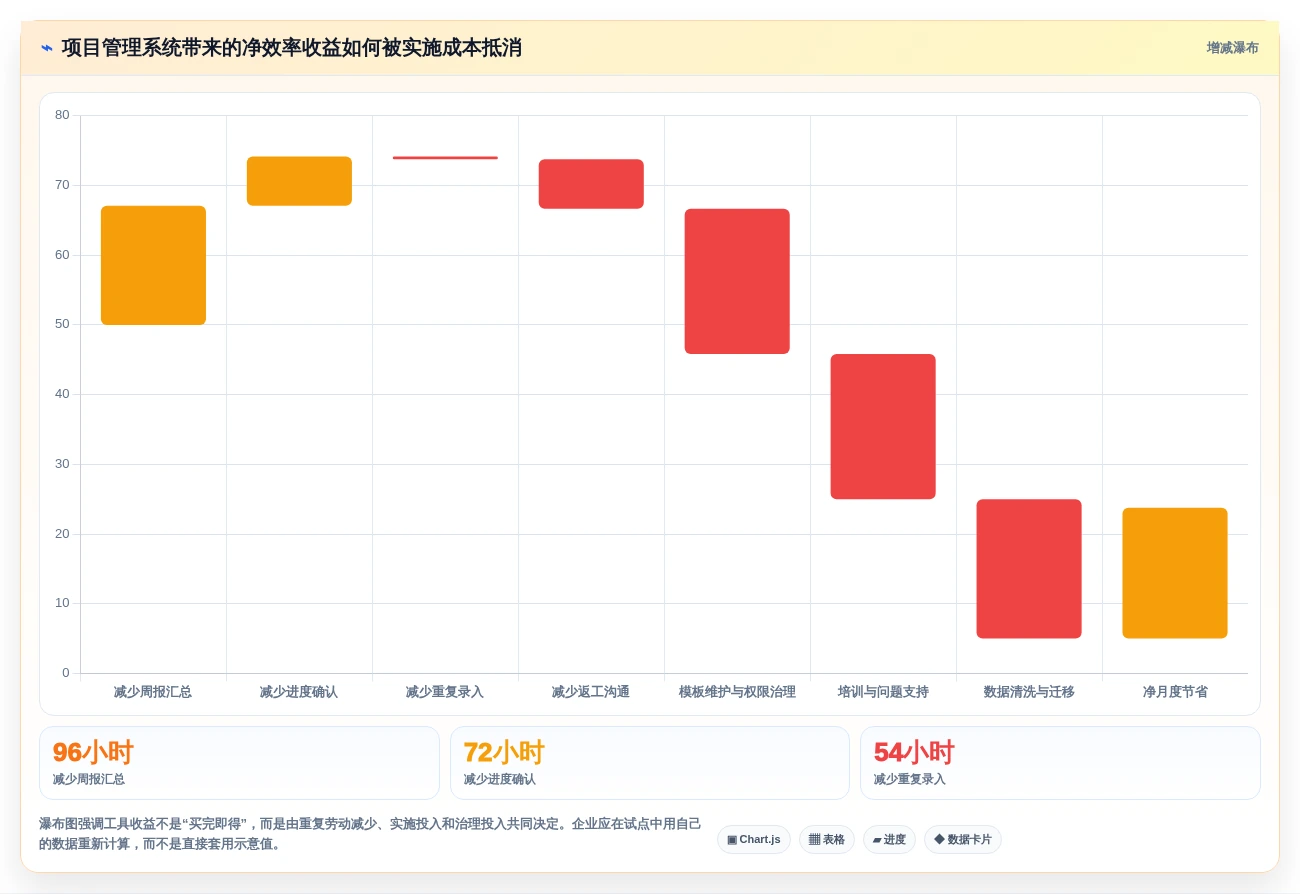The width and height of the screenshot is (1300, 894).
Task: Click y-axis tick value 20
Action: 62,534
